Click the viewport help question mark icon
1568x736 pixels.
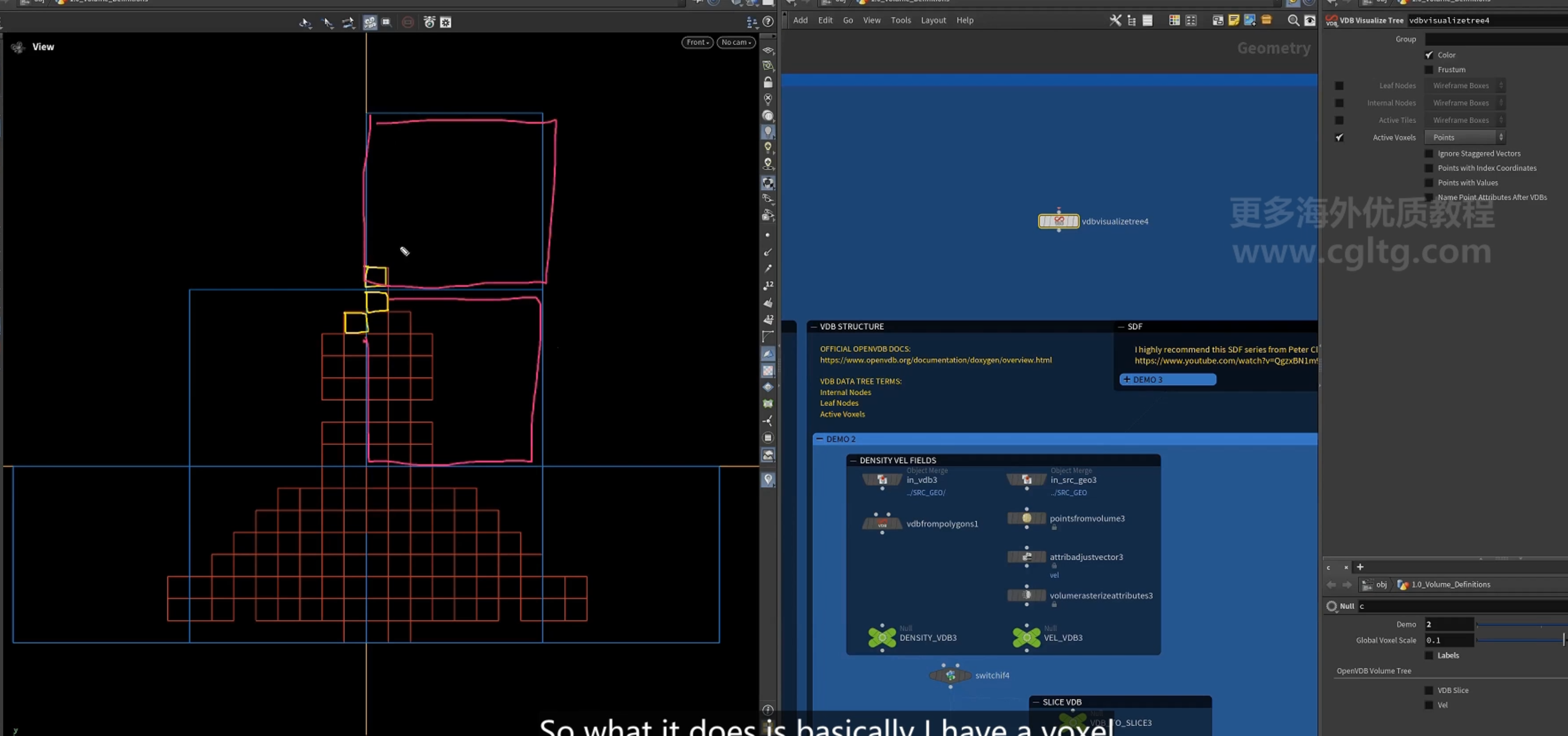pos(768,22)
